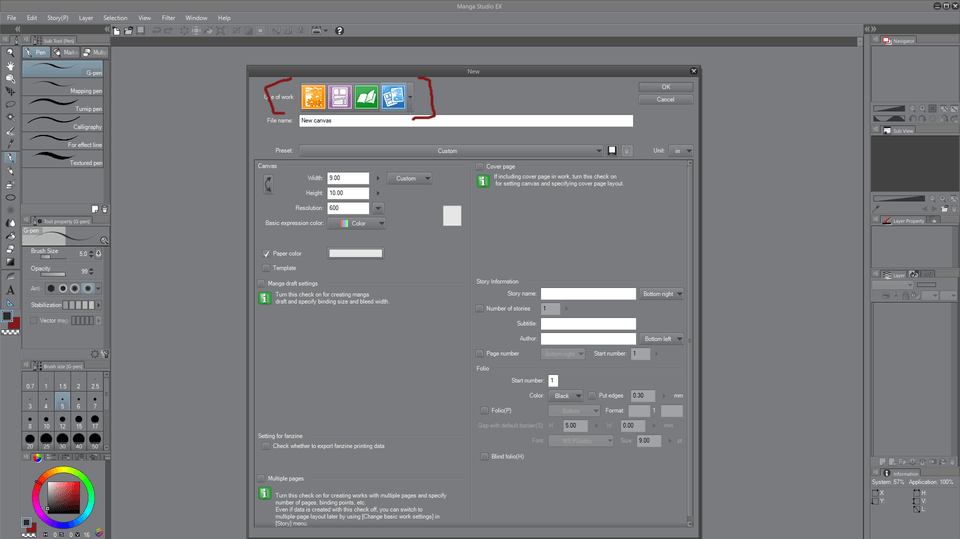Viewport: 960px width, 539px height.
Task: Open the Preset dropdown showing Custom
Action: coord(448,151)
